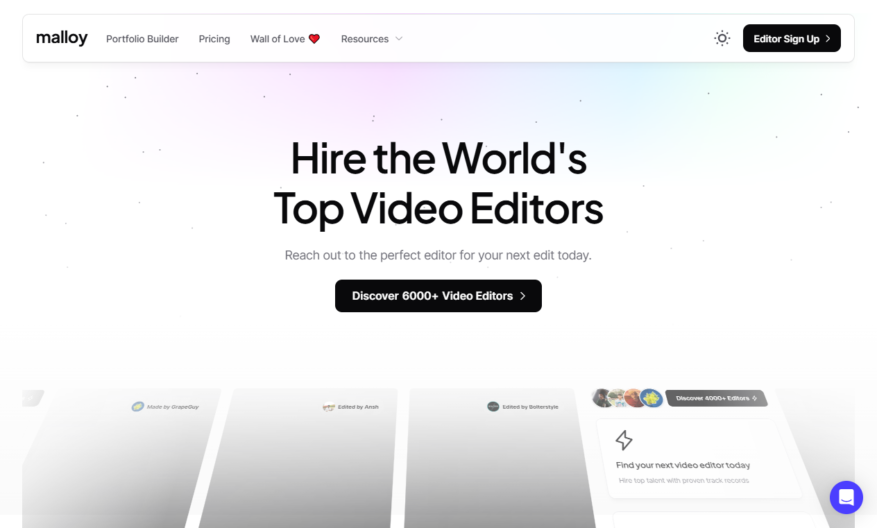The height and width of the screenshot is (528, 877).
Task: Open the Bolterstyle video preview card
Action: click(498, 459)
